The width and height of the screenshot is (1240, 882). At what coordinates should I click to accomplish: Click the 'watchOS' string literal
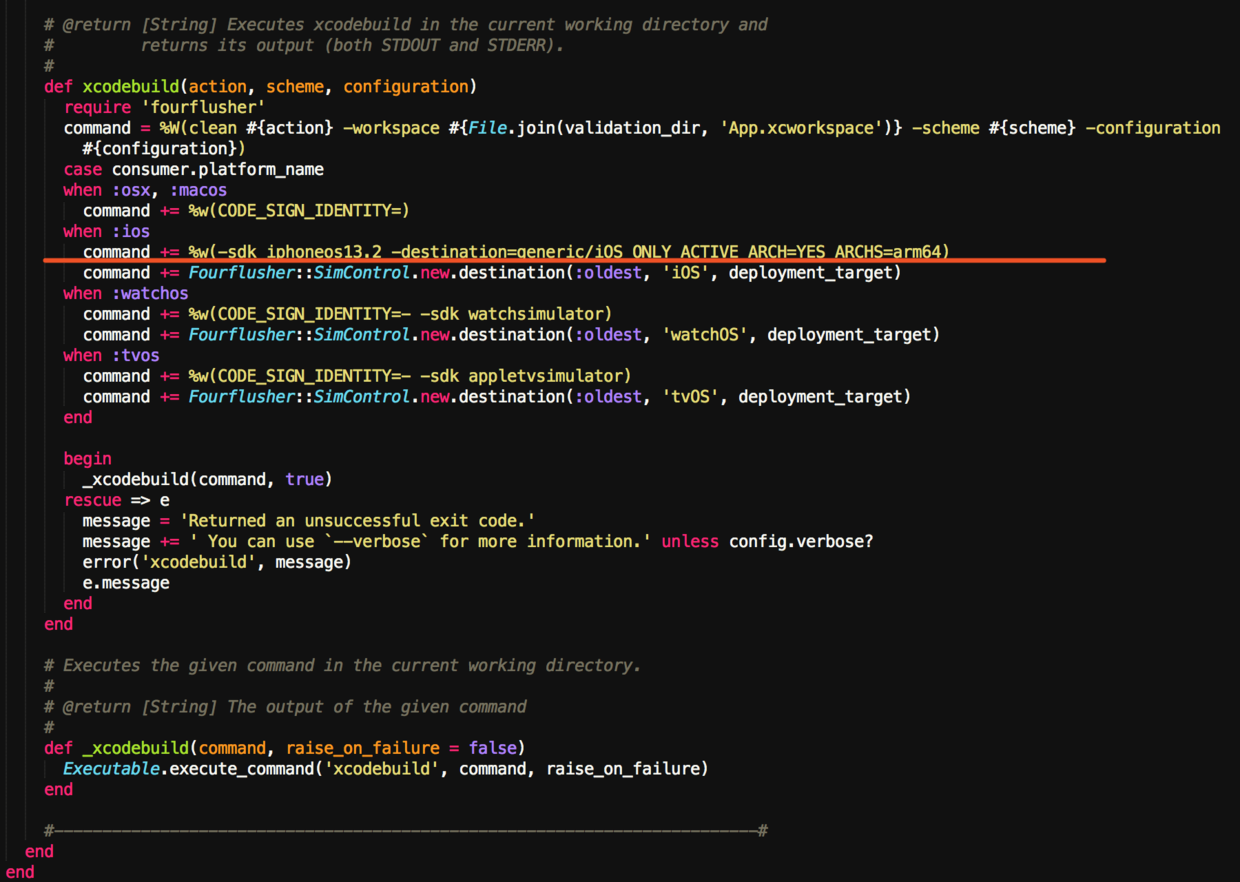click(x=705, y=335)
